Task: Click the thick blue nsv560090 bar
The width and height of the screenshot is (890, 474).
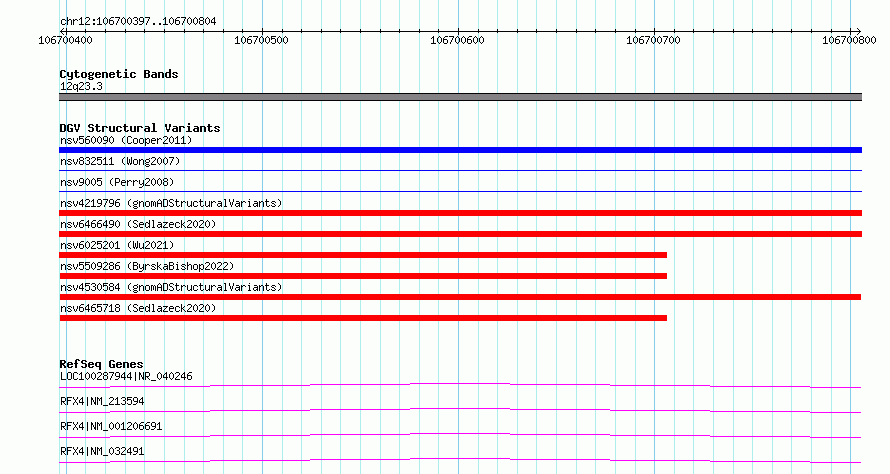Action: 460,150
